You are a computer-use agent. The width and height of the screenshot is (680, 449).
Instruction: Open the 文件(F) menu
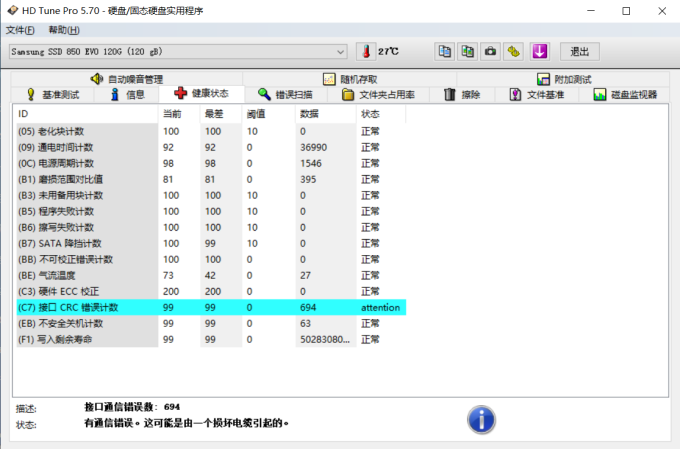(20, 30)
